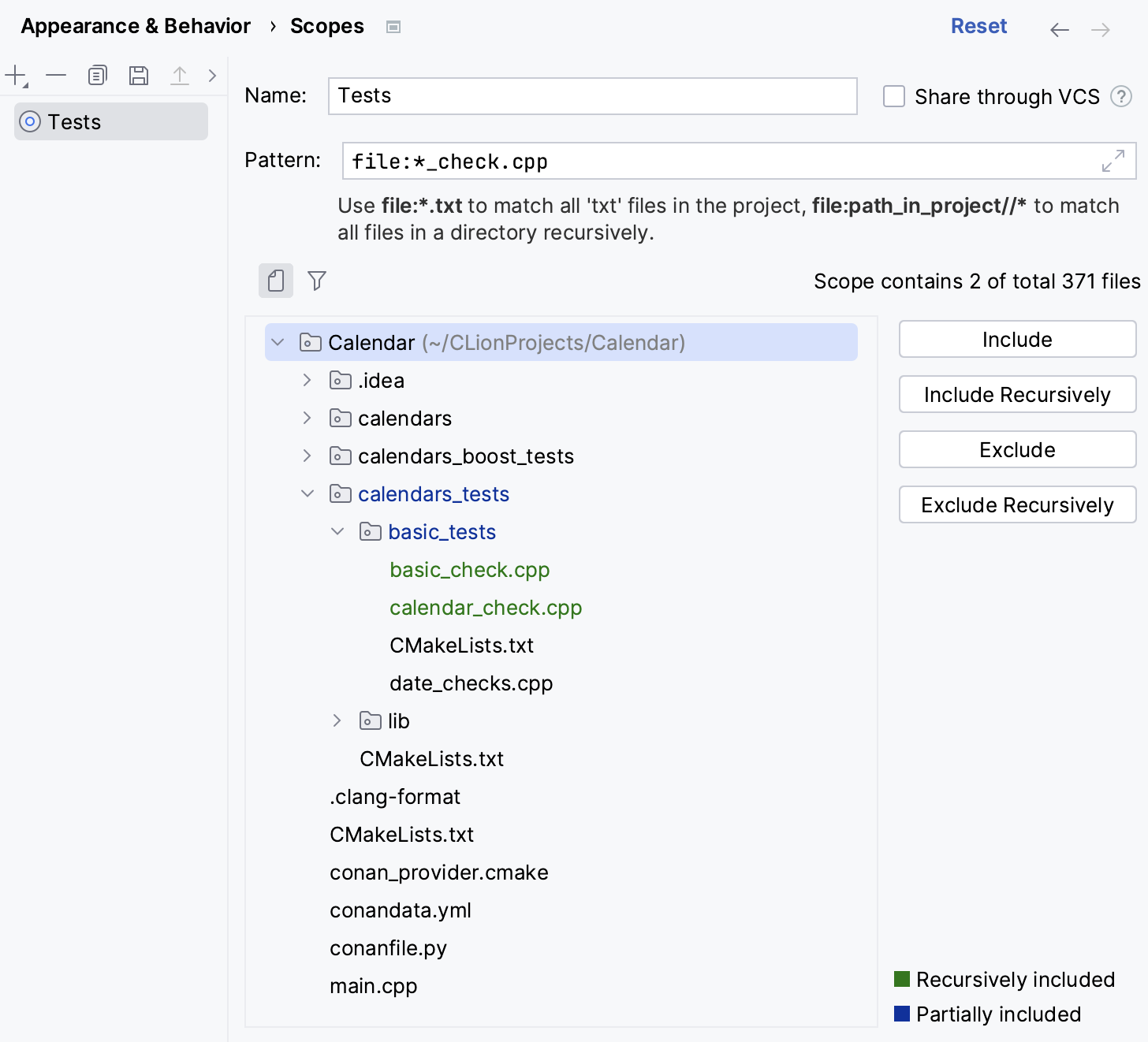Click the Save As scope icon
The image size is (1148, 1042).
[139, 76]
